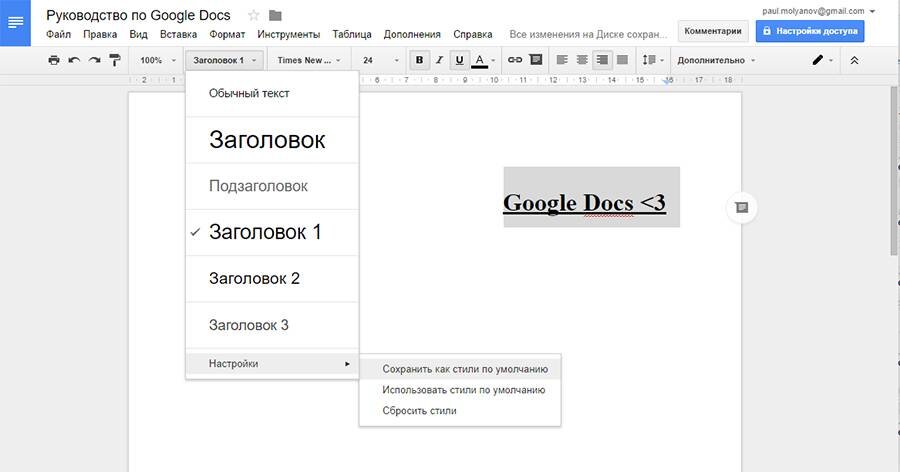Image resolution: width=900 pixels, height=472 pixels.
Task: Expand the Дополнительно toolbar menu
Action: click(x=716, y=60)
